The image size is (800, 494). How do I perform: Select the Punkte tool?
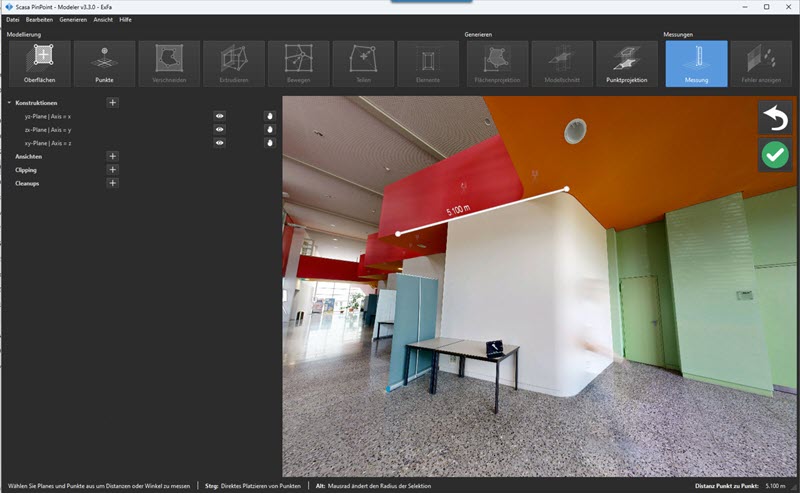[x=105, y=64]
